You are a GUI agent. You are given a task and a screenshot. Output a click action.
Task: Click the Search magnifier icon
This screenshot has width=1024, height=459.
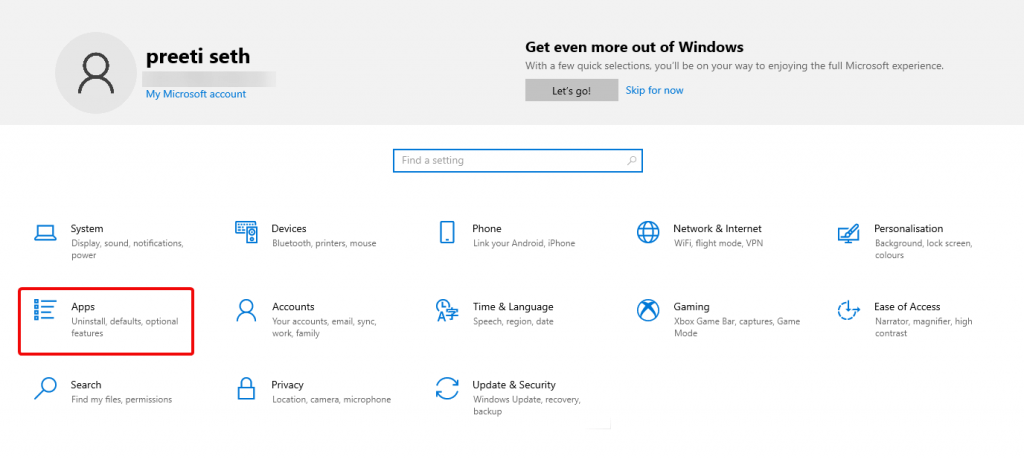[x=45, y=388]
